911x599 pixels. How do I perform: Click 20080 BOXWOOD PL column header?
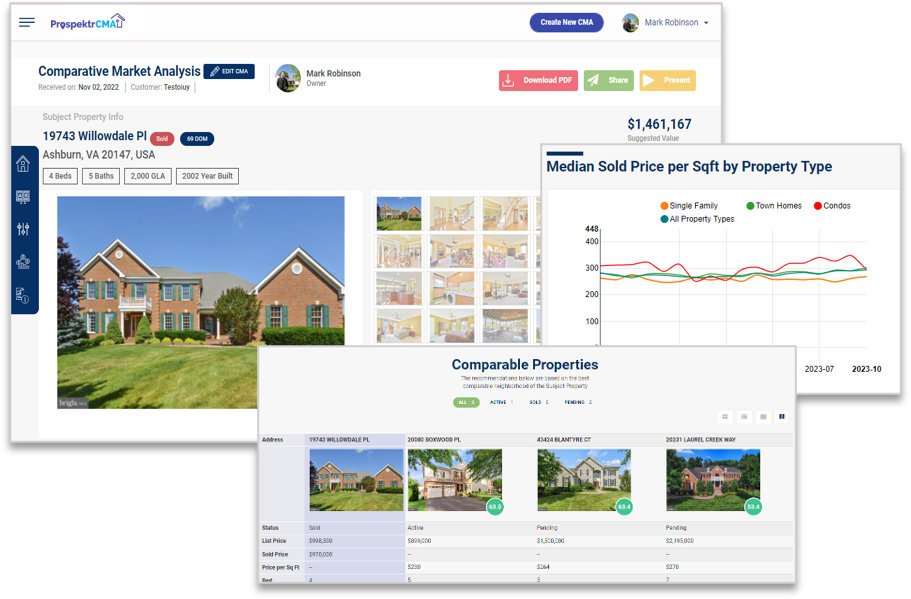point(434,440)
